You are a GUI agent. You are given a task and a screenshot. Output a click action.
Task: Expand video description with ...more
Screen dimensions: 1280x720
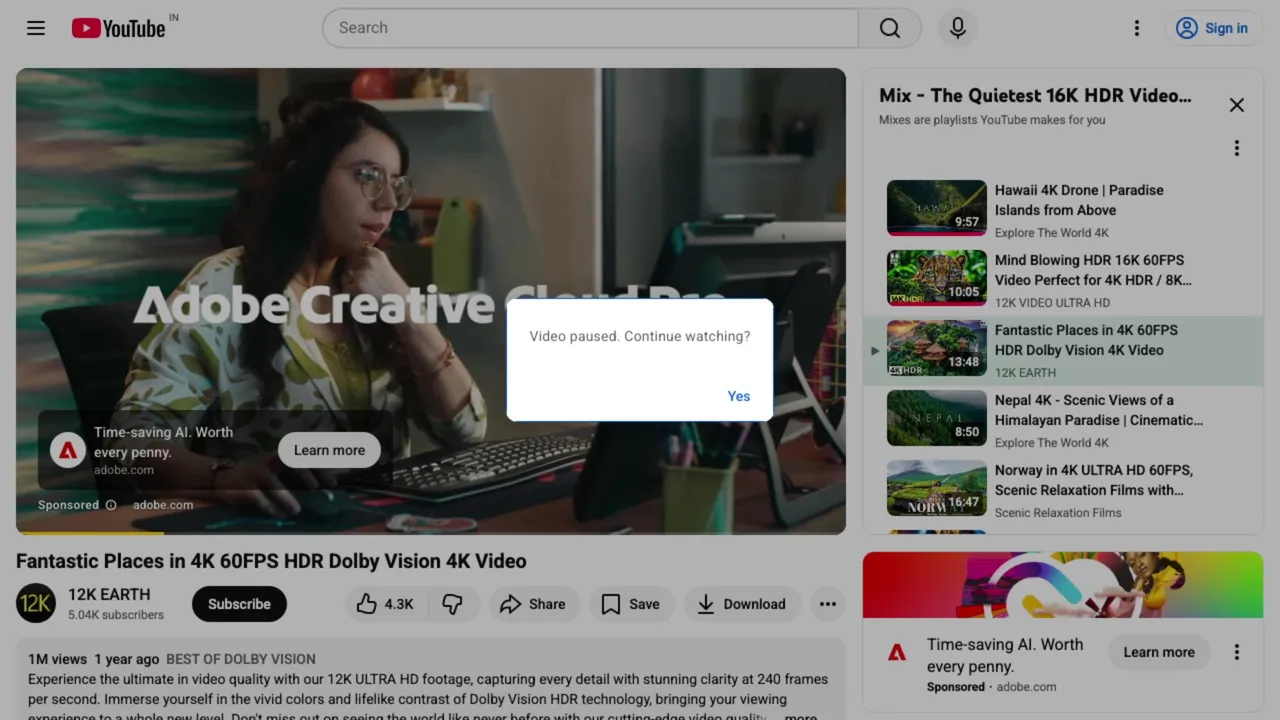pos(800,716)
